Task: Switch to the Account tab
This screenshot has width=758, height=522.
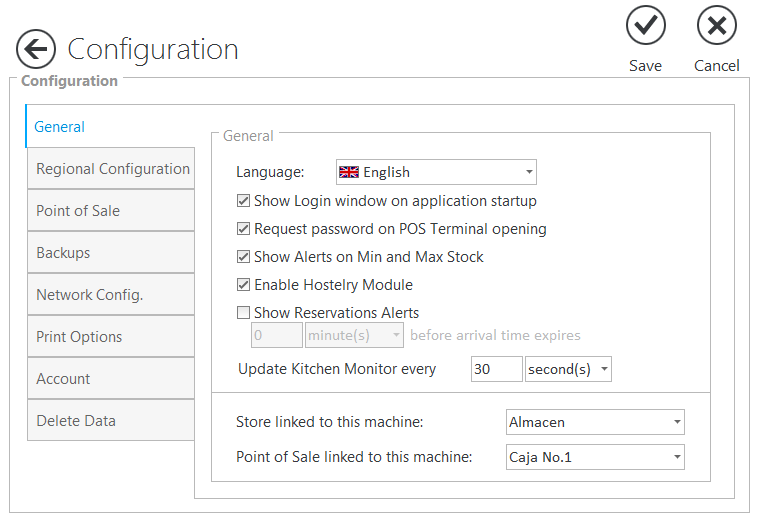Action: click(111, 379)
